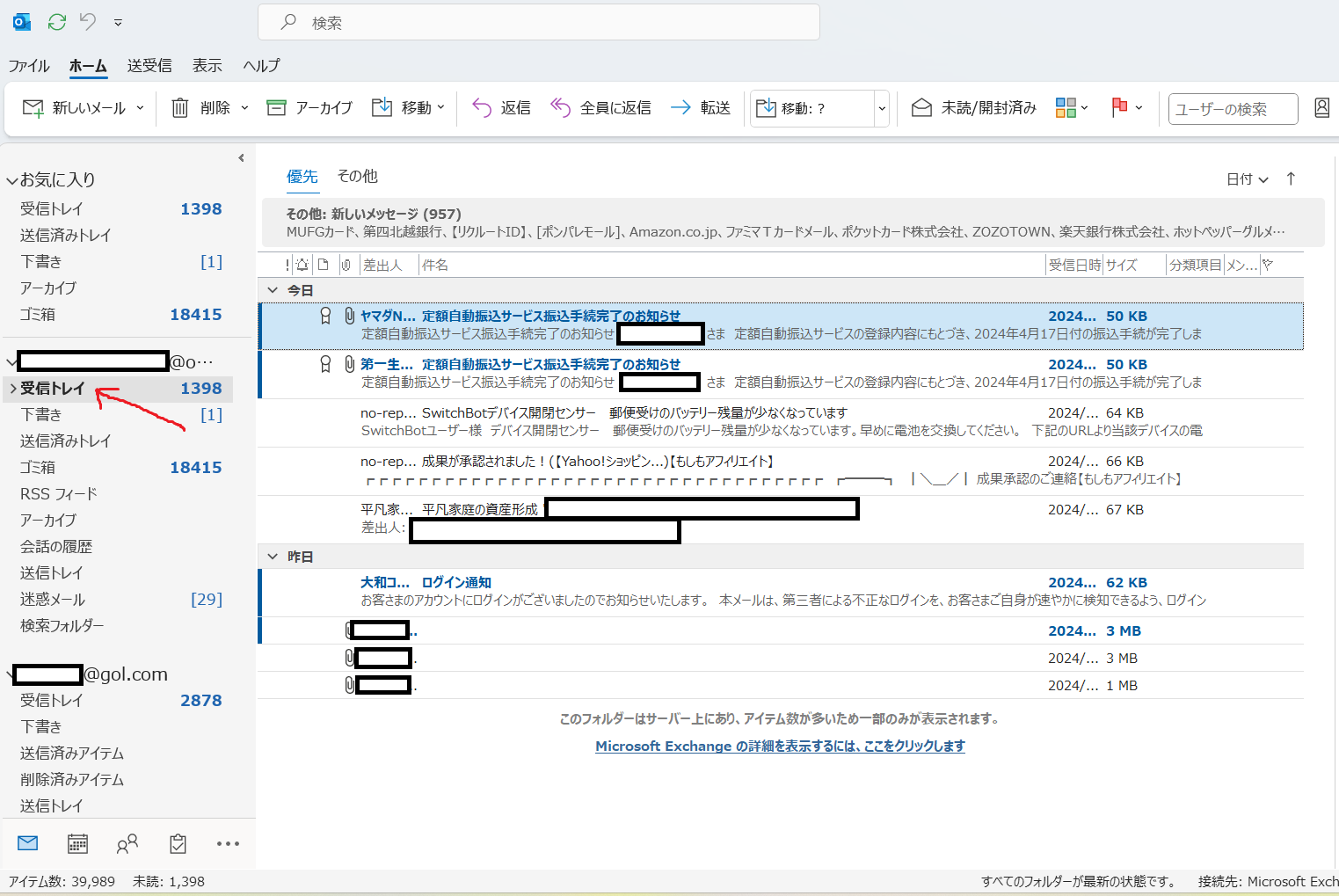Collapse the 今日 message group
Screen dimensions: 1339x896
[273, 289]
